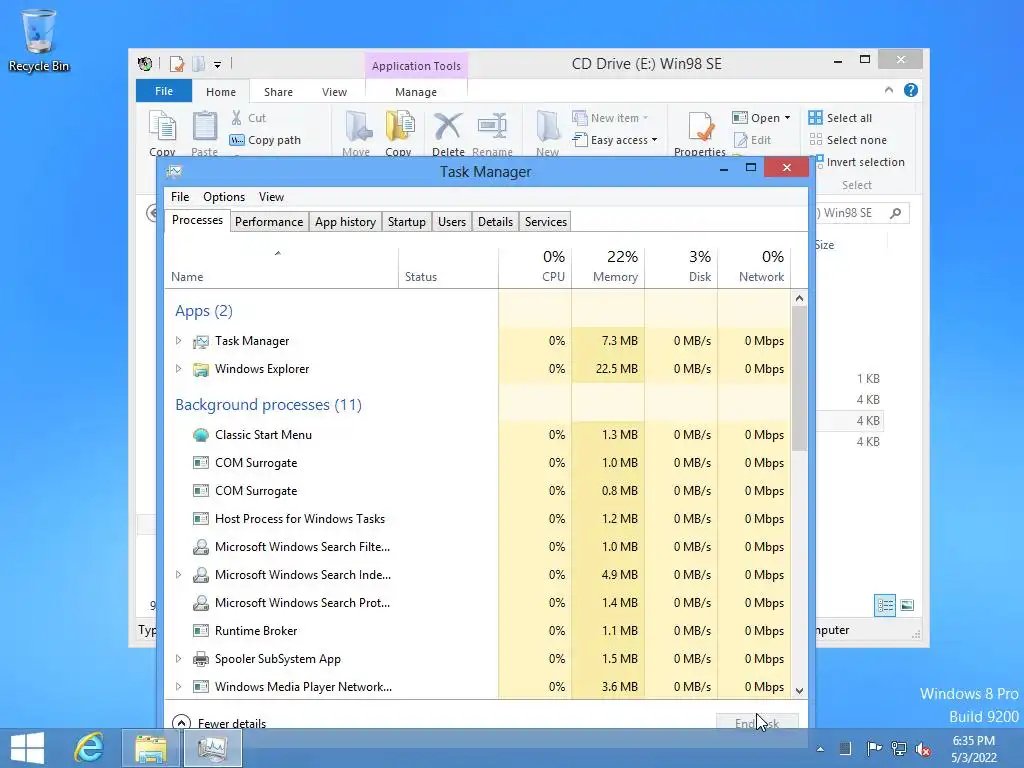Collapse the Explorer ribbon chevron

[889, 90]
